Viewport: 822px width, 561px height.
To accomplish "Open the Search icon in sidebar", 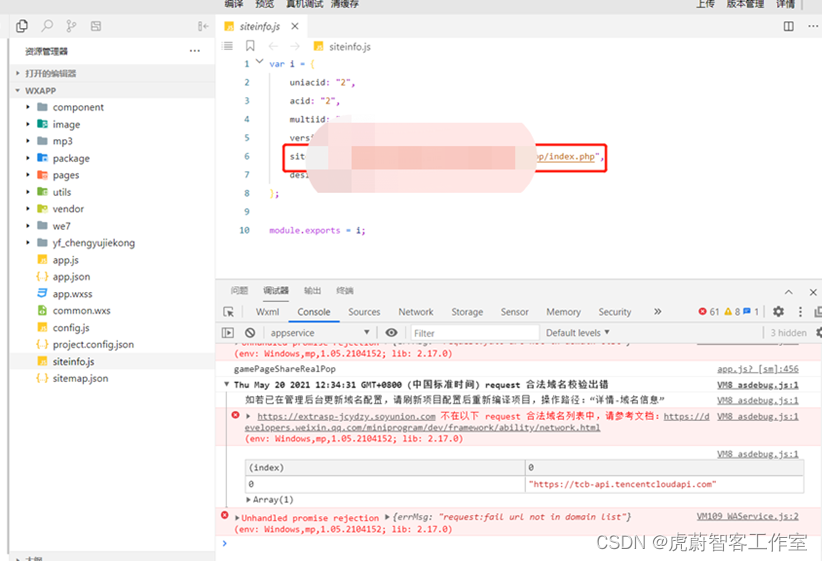I will coord(47,26).
